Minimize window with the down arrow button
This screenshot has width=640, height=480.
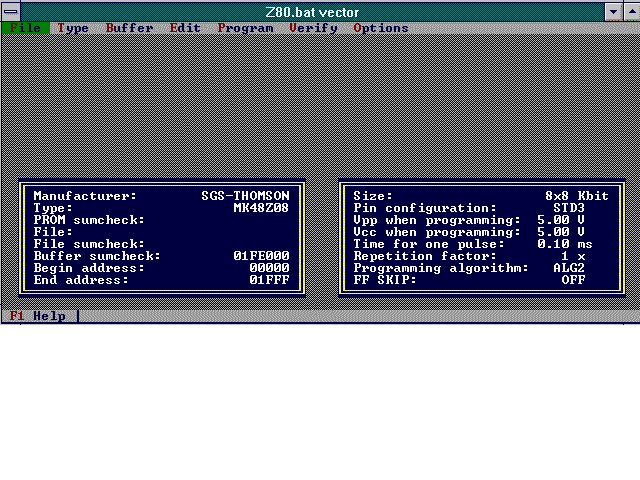(x=613, y=12)
